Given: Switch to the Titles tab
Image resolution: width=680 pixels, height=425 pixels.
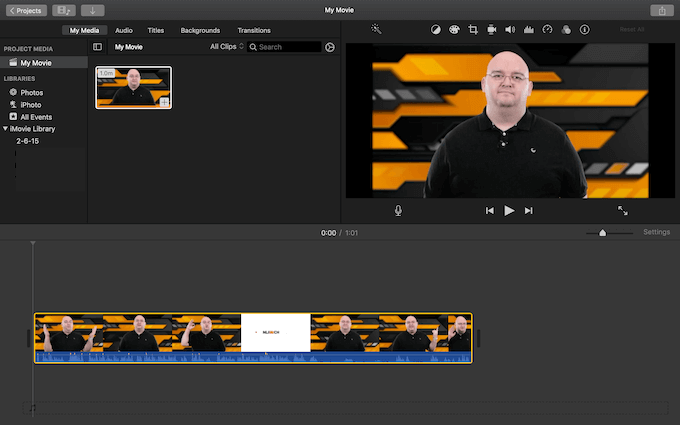Looking at the screenshot, I should 156,30.
